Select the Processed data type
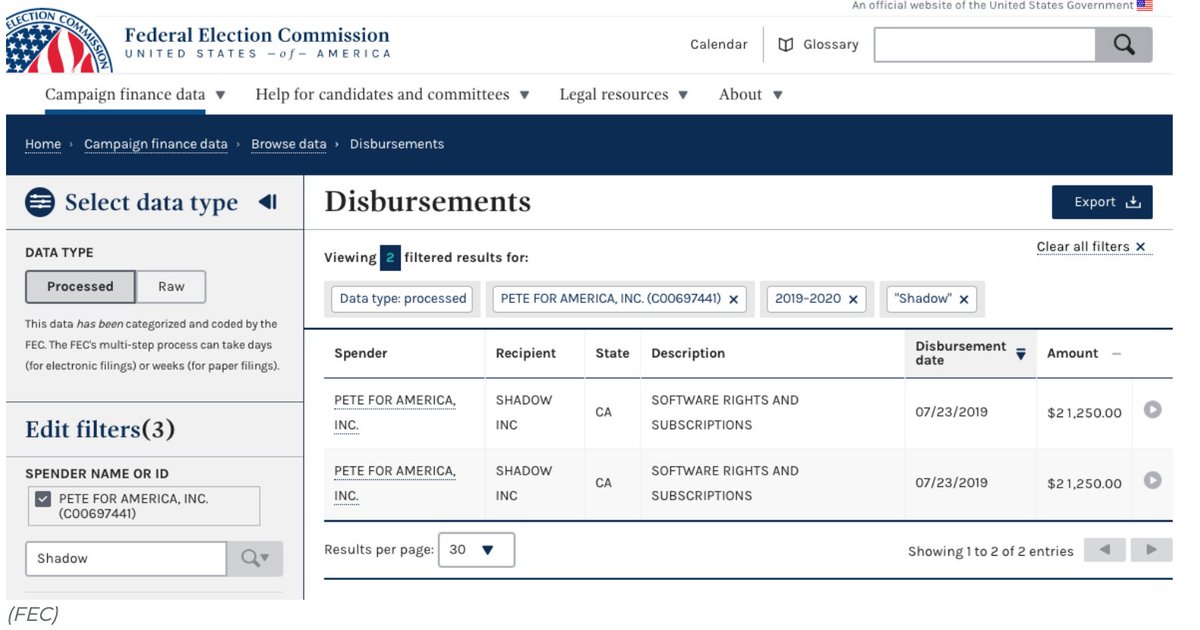 pyautogui.click(x=80, y=287)
